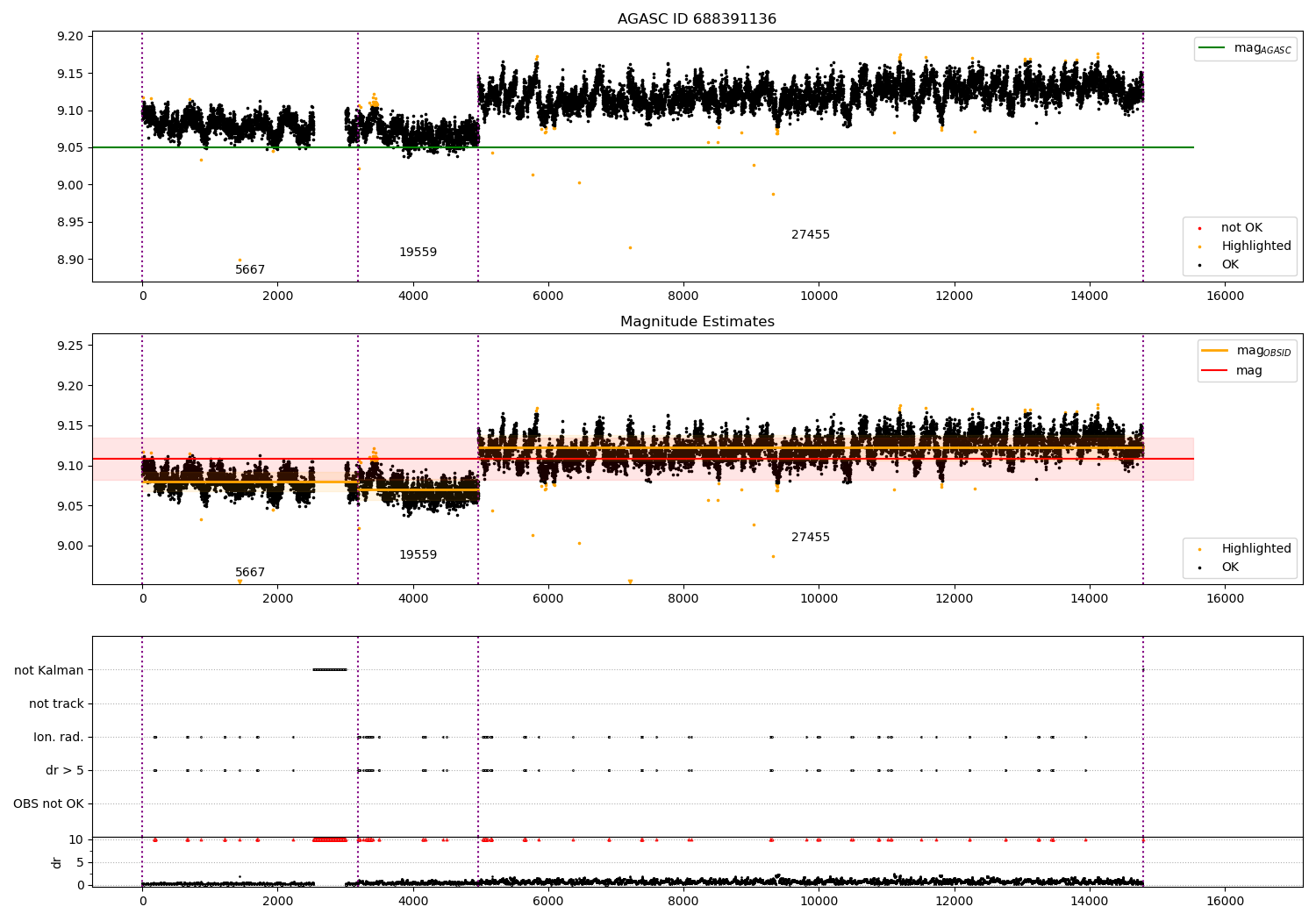This screenshot has width=1316, height=921.
Task: Click obsid label "27455" in Magnitude Estimates plot
Action: click(x=811, y=538)
